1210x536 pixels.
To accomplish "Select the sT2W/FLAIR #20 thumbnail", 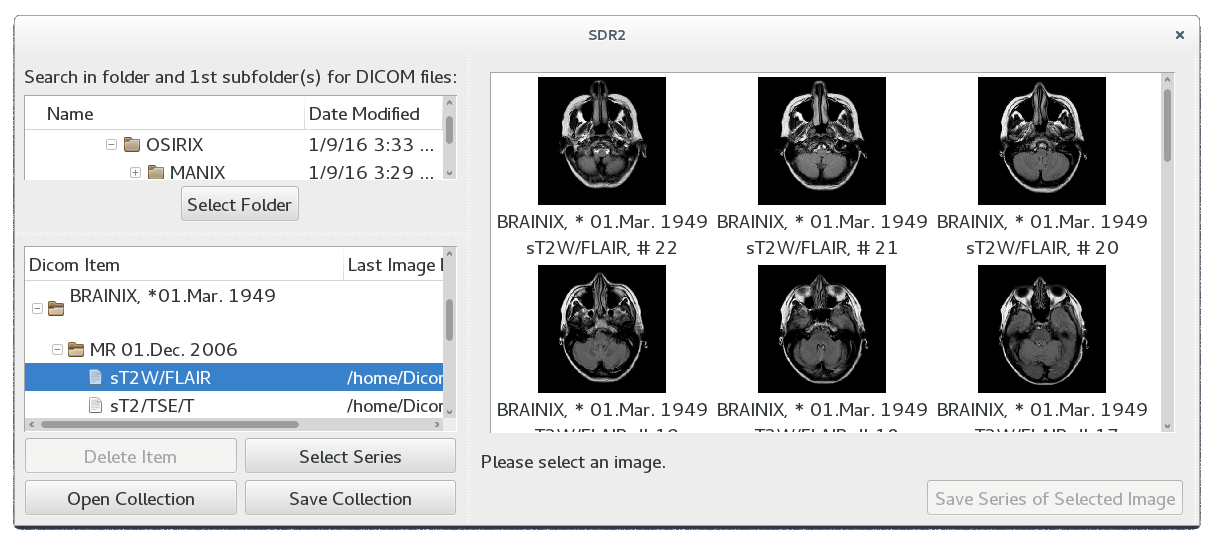I will coord(1042,141).
